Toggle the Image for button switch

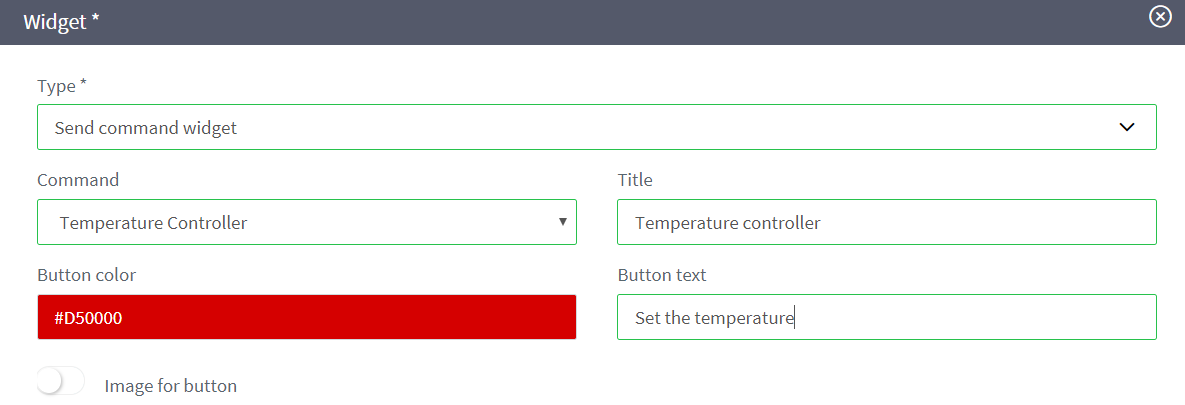[60, 382]
